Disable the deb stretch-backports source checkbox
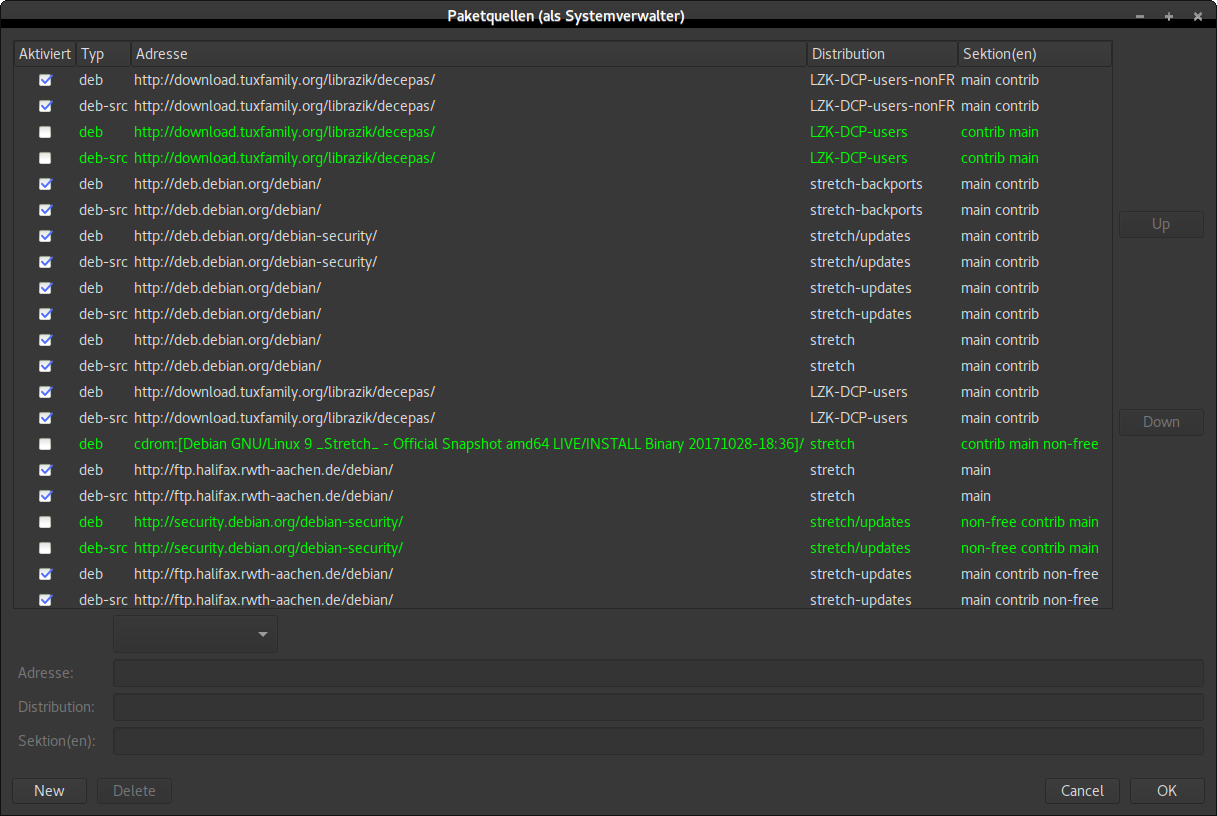This screenshot has width=1217, height=816. click(45, 184)
